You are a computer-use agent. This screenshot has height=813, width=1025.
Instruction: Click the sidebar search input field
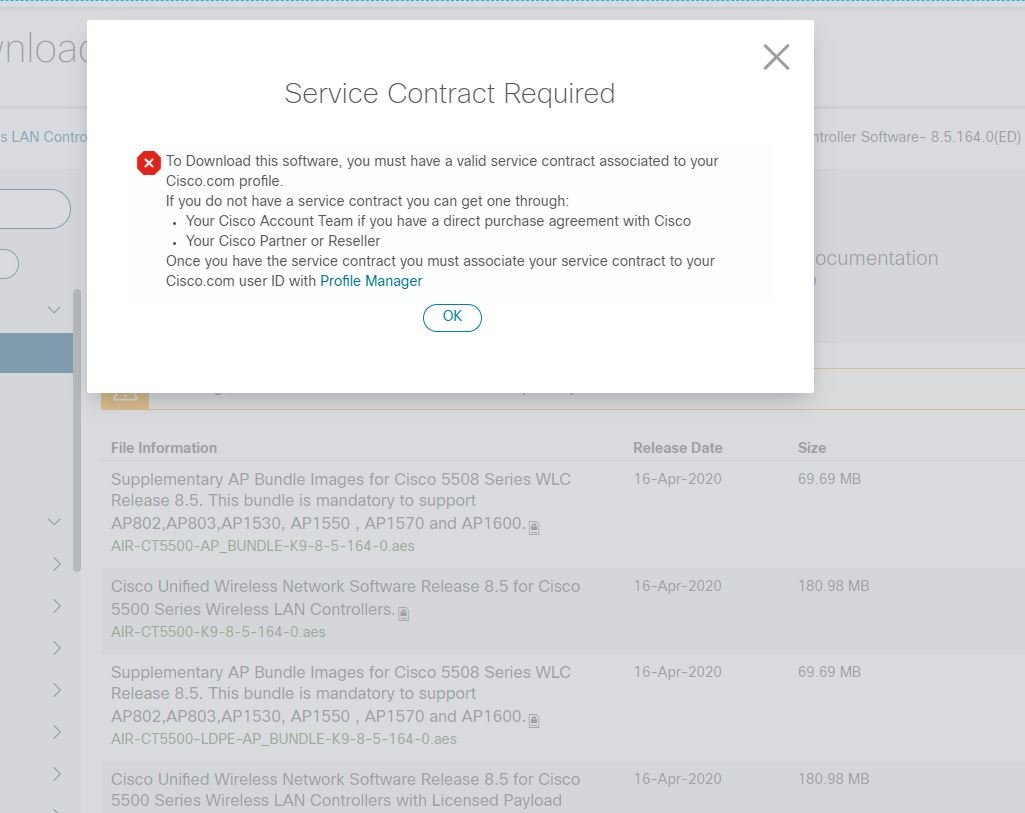(x=35, y=209)
